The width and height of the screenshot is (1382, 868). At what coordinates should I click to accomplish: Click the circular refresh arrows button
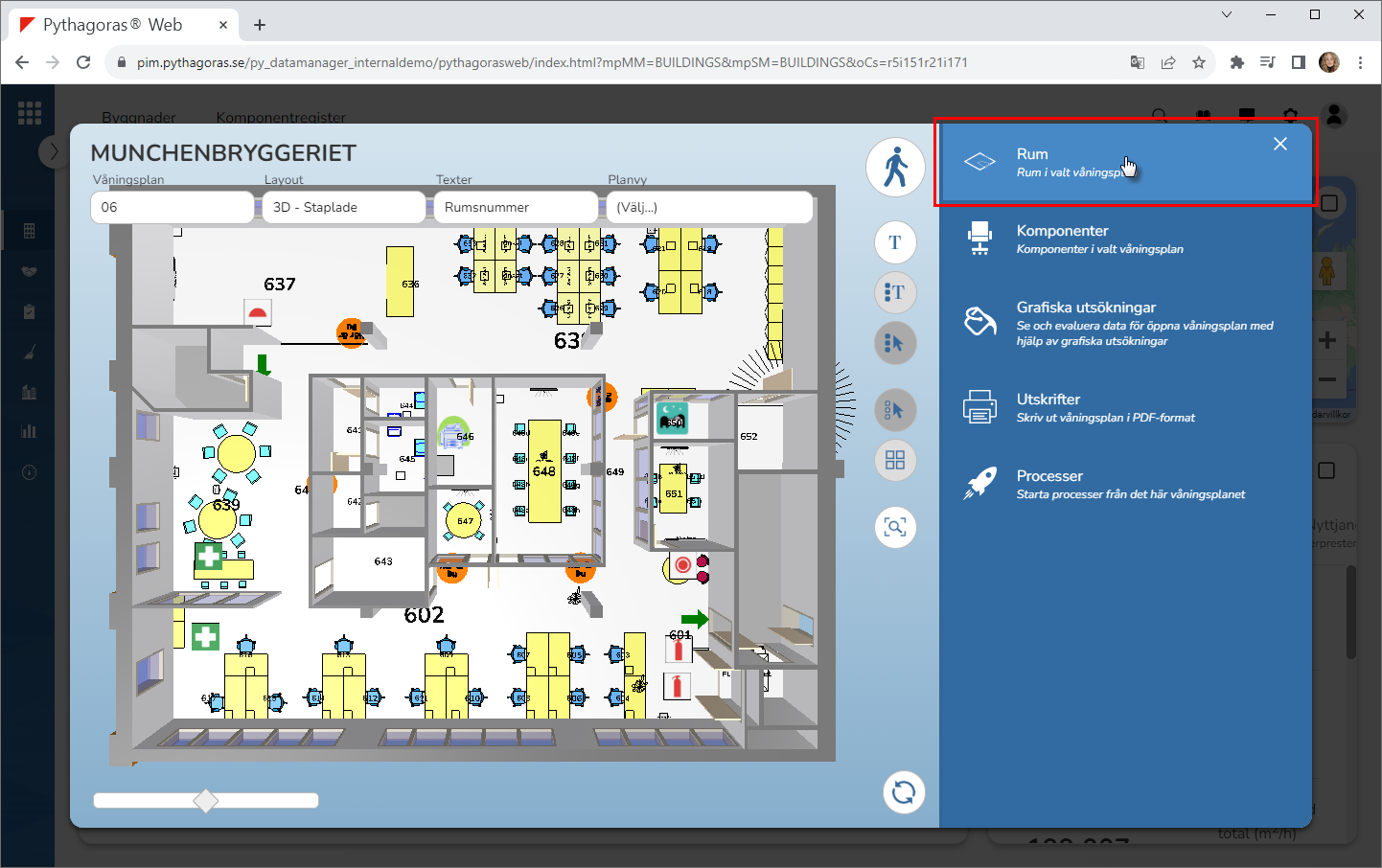pyautogui.click(x=903, y=792)
